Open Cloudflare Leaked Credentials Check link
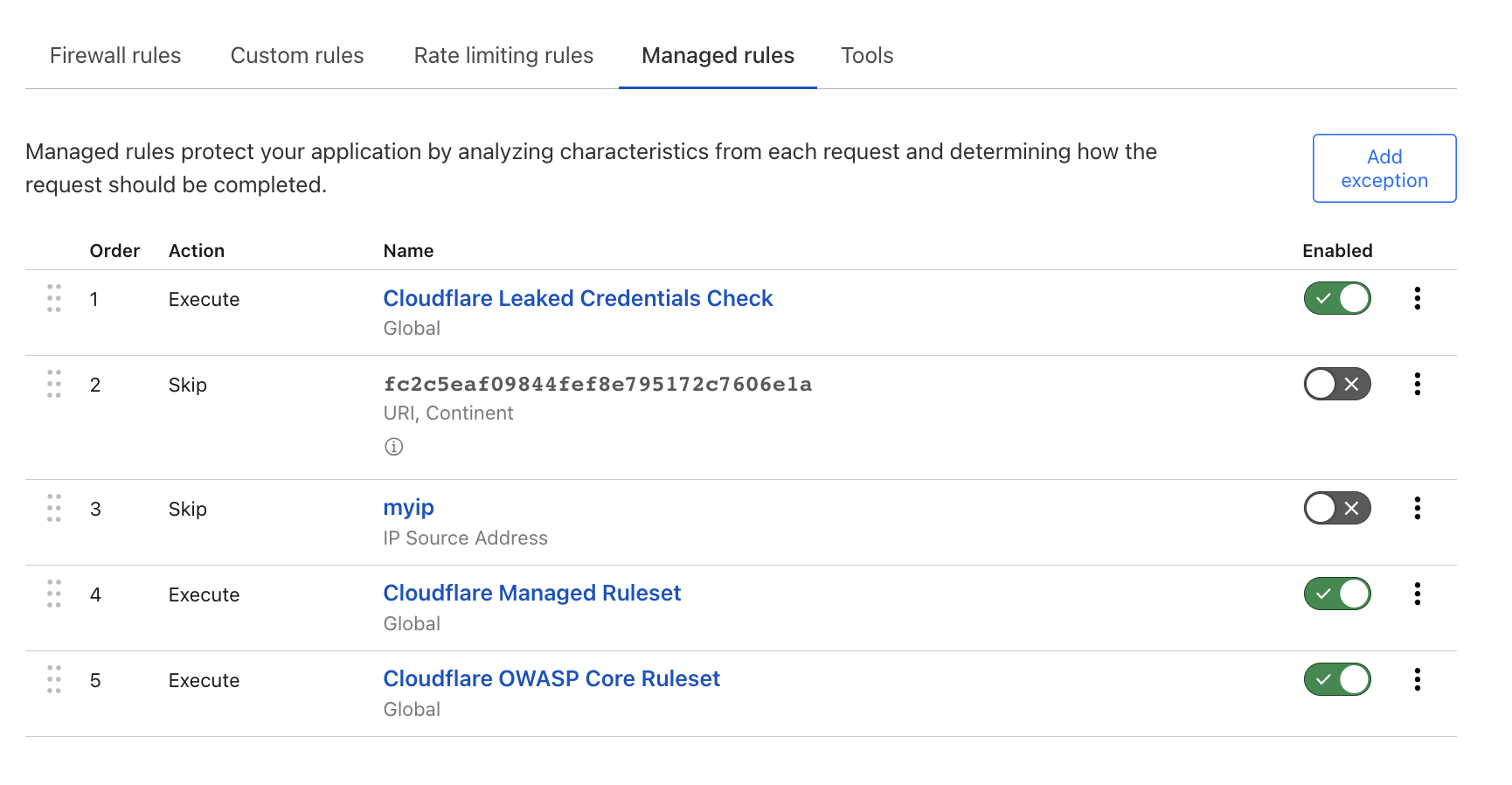Screen dimensions: 1512x785 [x=578, y=298]
